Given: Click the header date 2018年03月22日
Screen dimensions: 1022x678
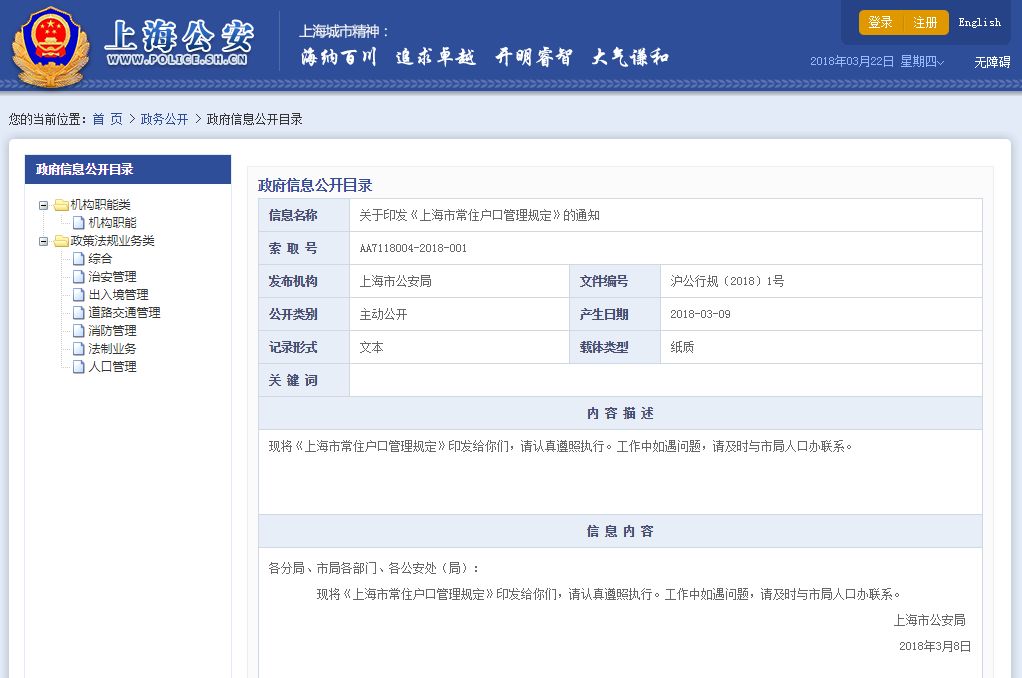Looking at the screenshot, I should (x=851, y=62).
